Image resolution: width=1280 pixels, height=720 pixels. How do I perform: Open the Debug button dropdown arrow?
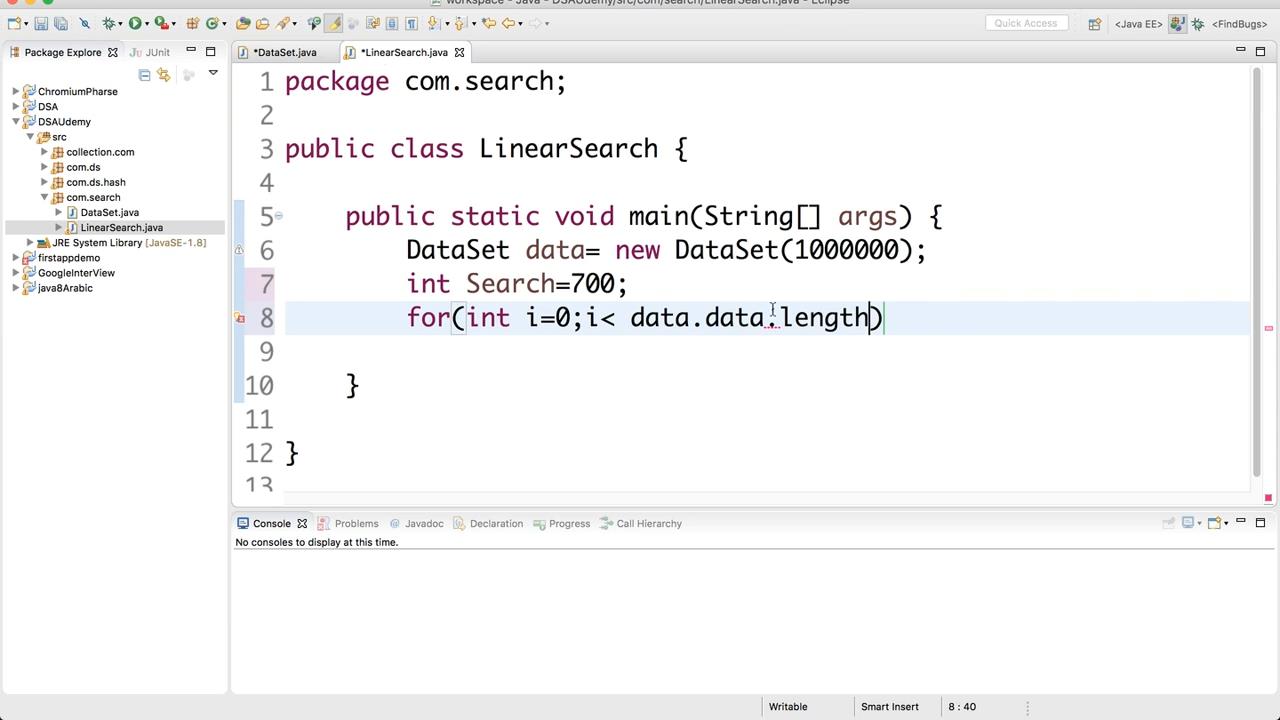click(120, 24)
